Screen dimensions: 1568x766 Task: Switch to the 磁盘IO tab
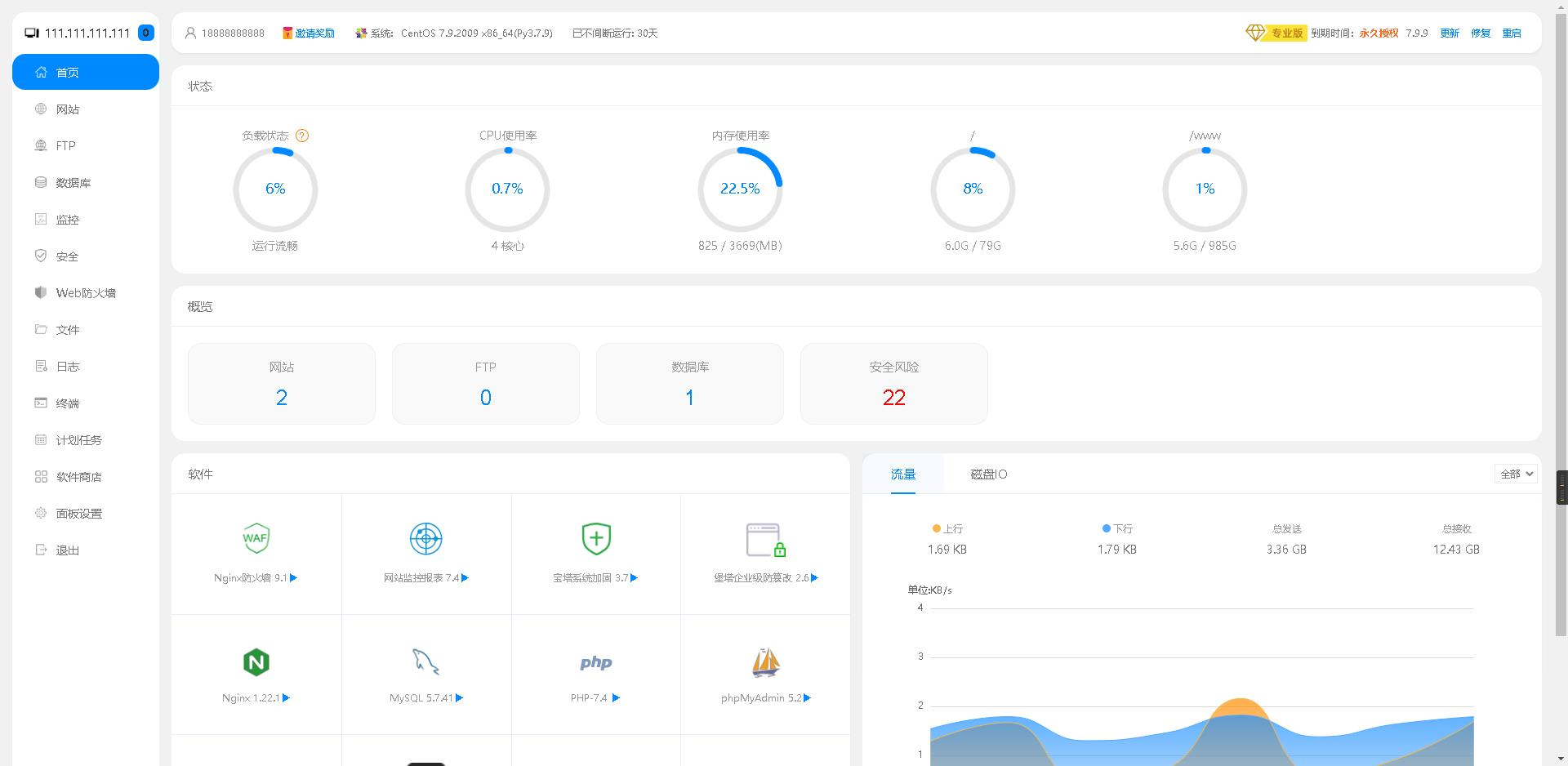pyautogui.click(x=988, y=474)
